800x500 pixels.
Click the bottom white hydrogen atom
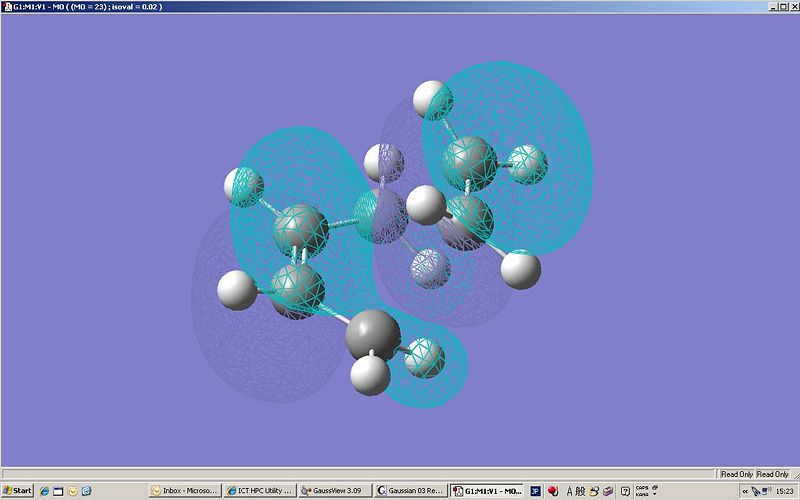[370, 375]
